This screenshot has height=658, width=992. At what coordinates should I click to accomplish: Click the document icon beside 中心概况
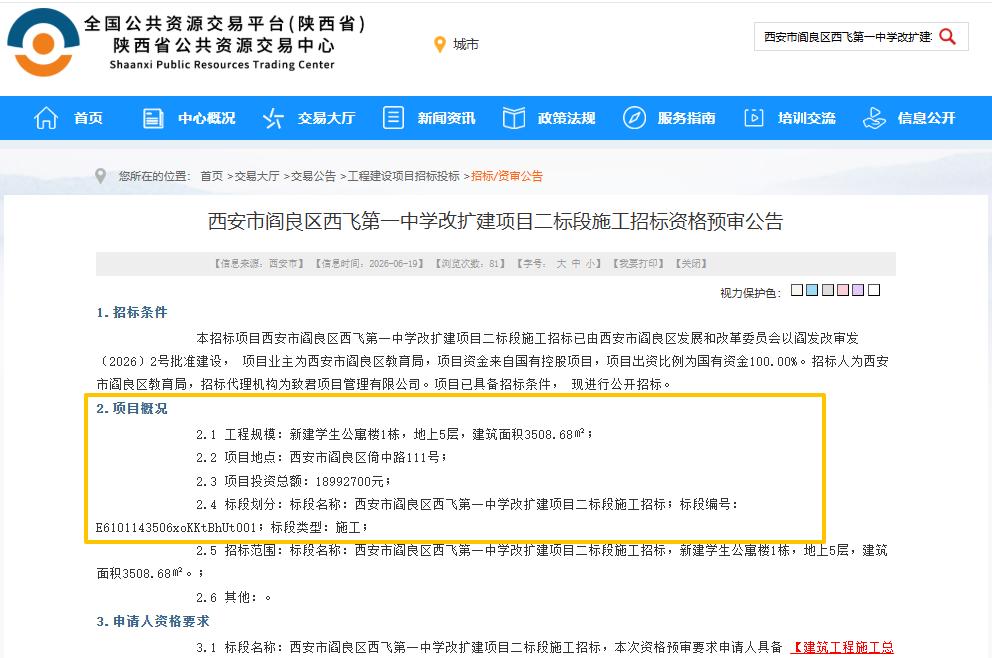(x=153, y=118)
